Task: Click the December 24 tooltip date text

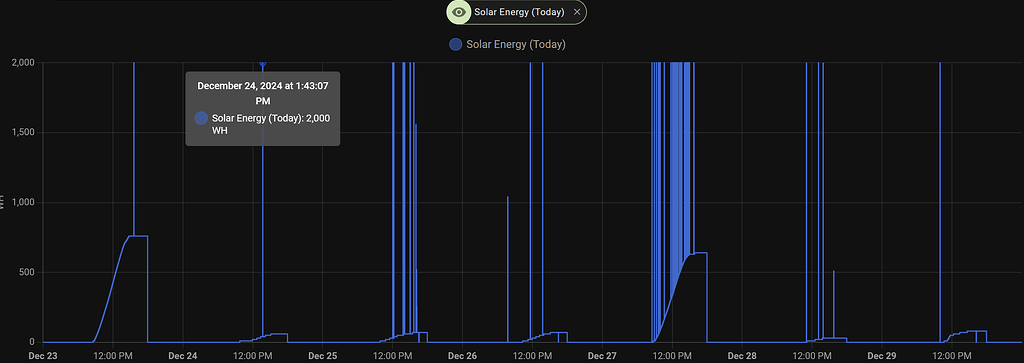Action: pyautogui.click(x=263, y=93)
